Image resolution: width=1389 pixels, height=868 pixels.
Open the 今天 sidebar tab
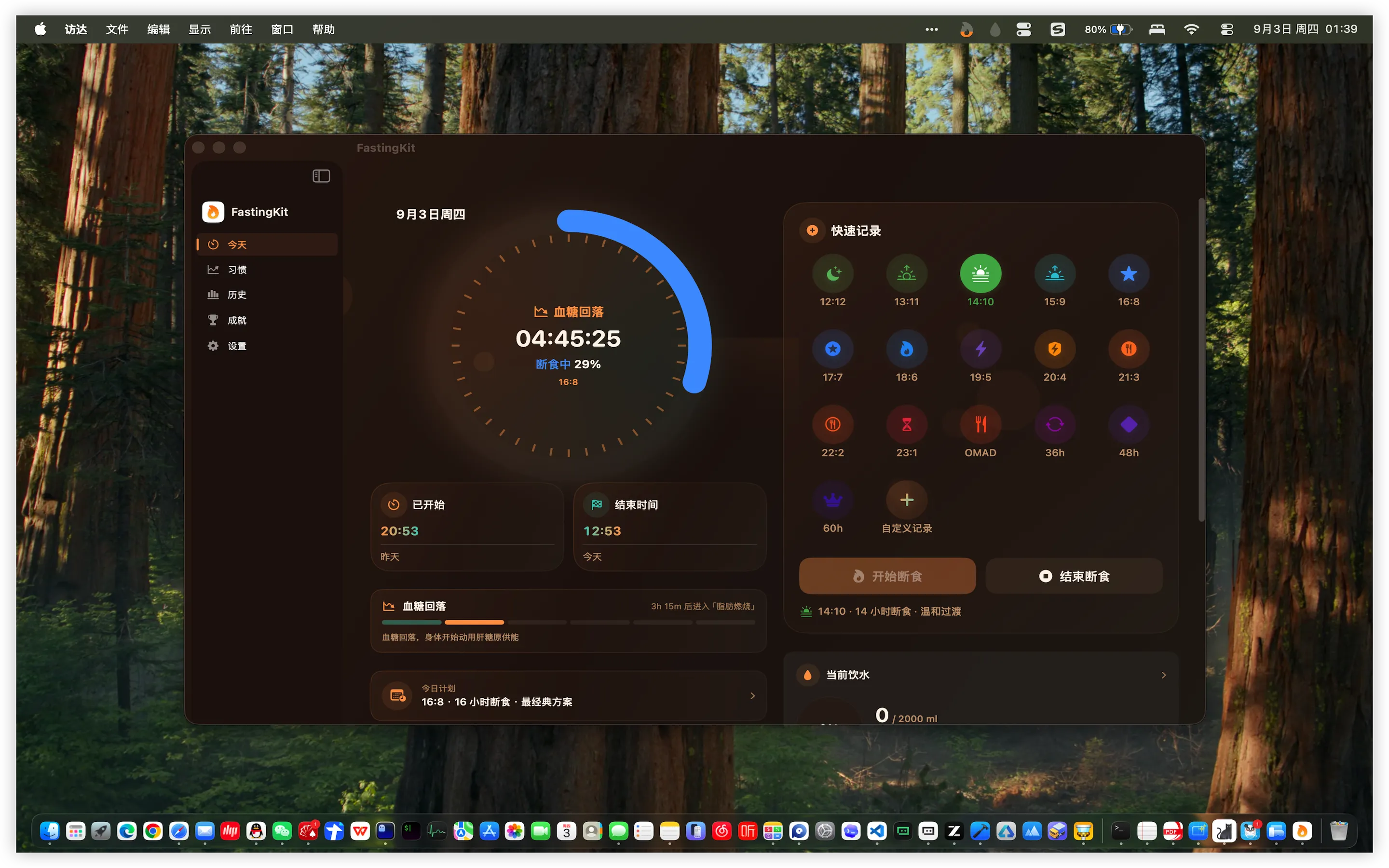(x=266, y=244)
